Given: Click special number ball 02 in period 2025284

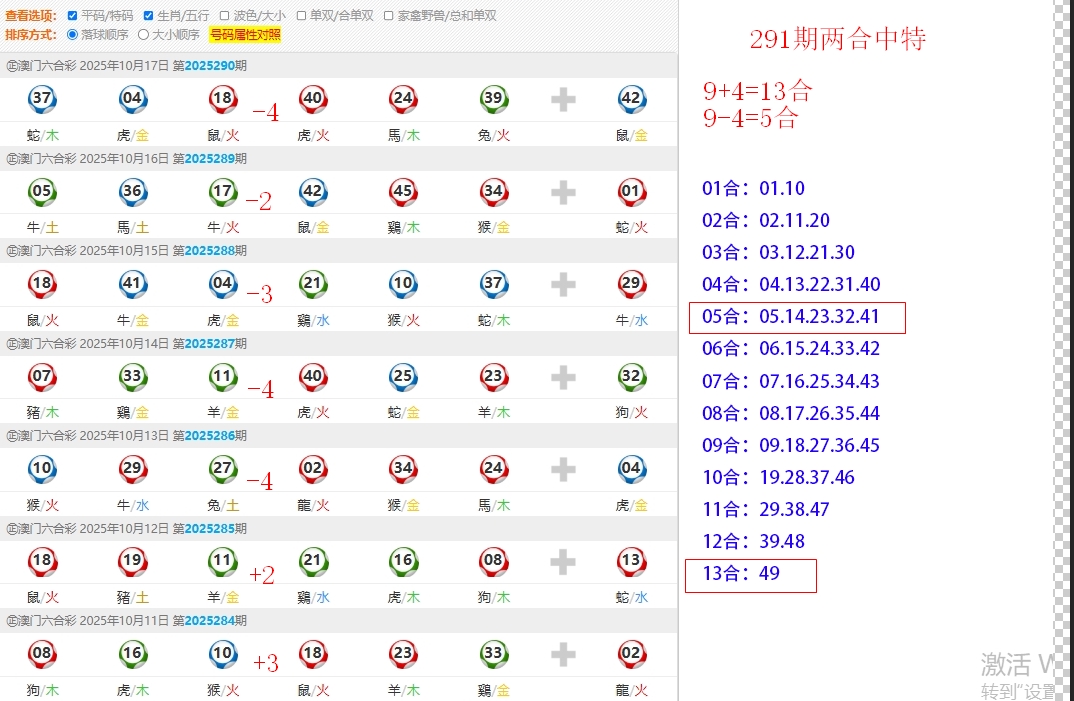Looking at the screenshot, I should click(x=631, y=654).
